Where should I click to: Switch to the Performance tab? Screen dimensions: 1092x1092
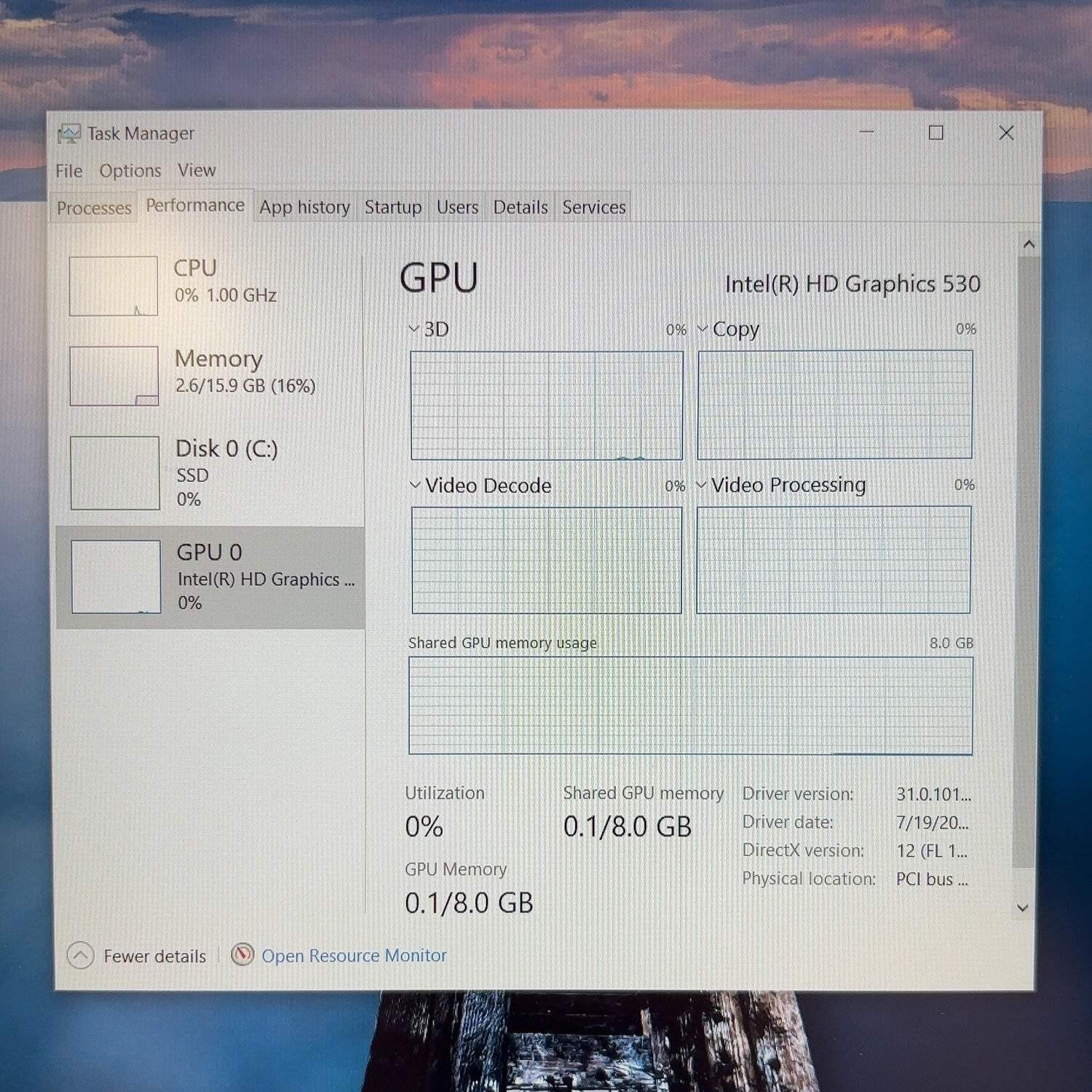tap(195, 206)
